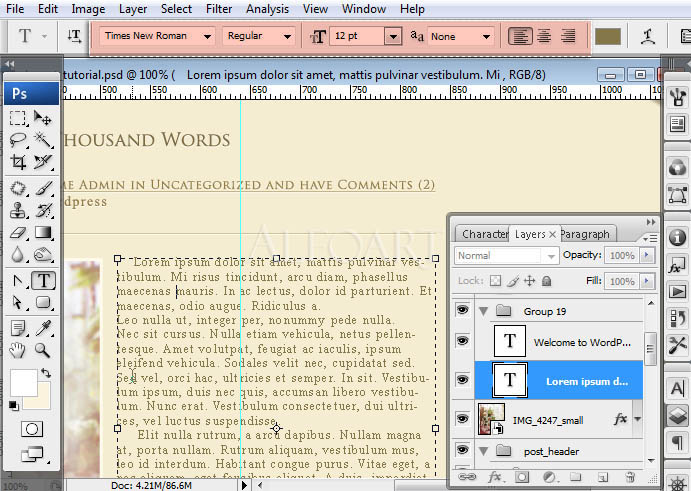Open the Fill slider arrow
691x491 pixels.
(647, 281)
